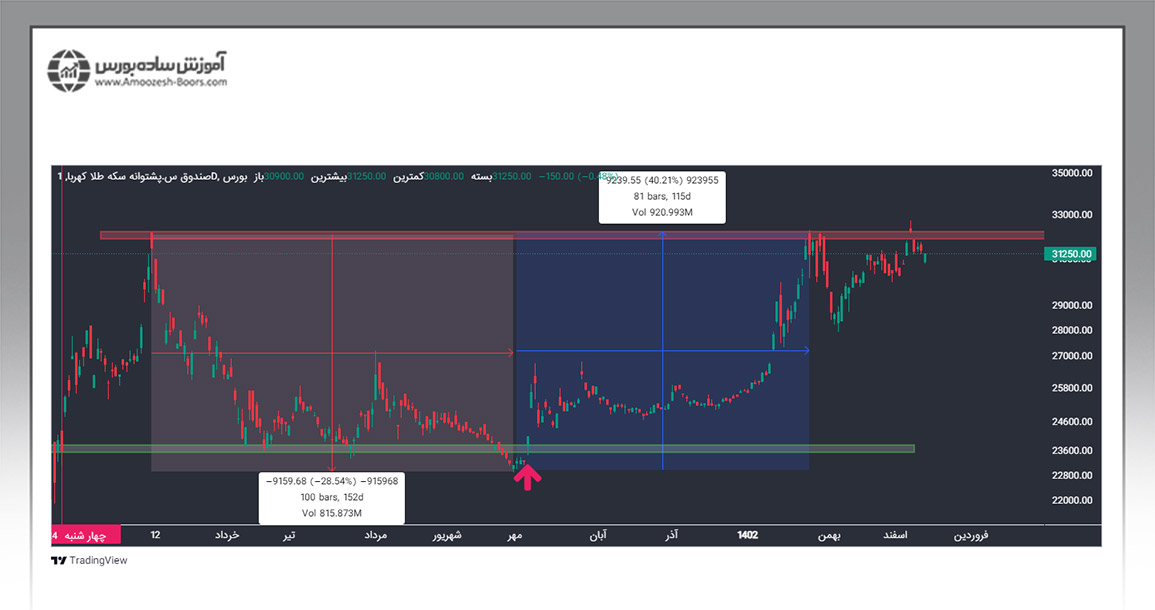Click the 35000.00 level on price axis

pos(1071,174)
